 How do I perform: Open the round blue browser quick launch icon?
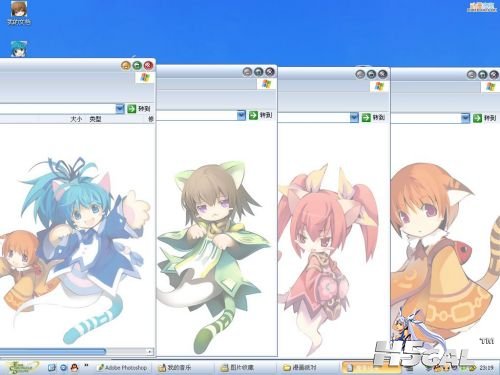click(63, 368)
